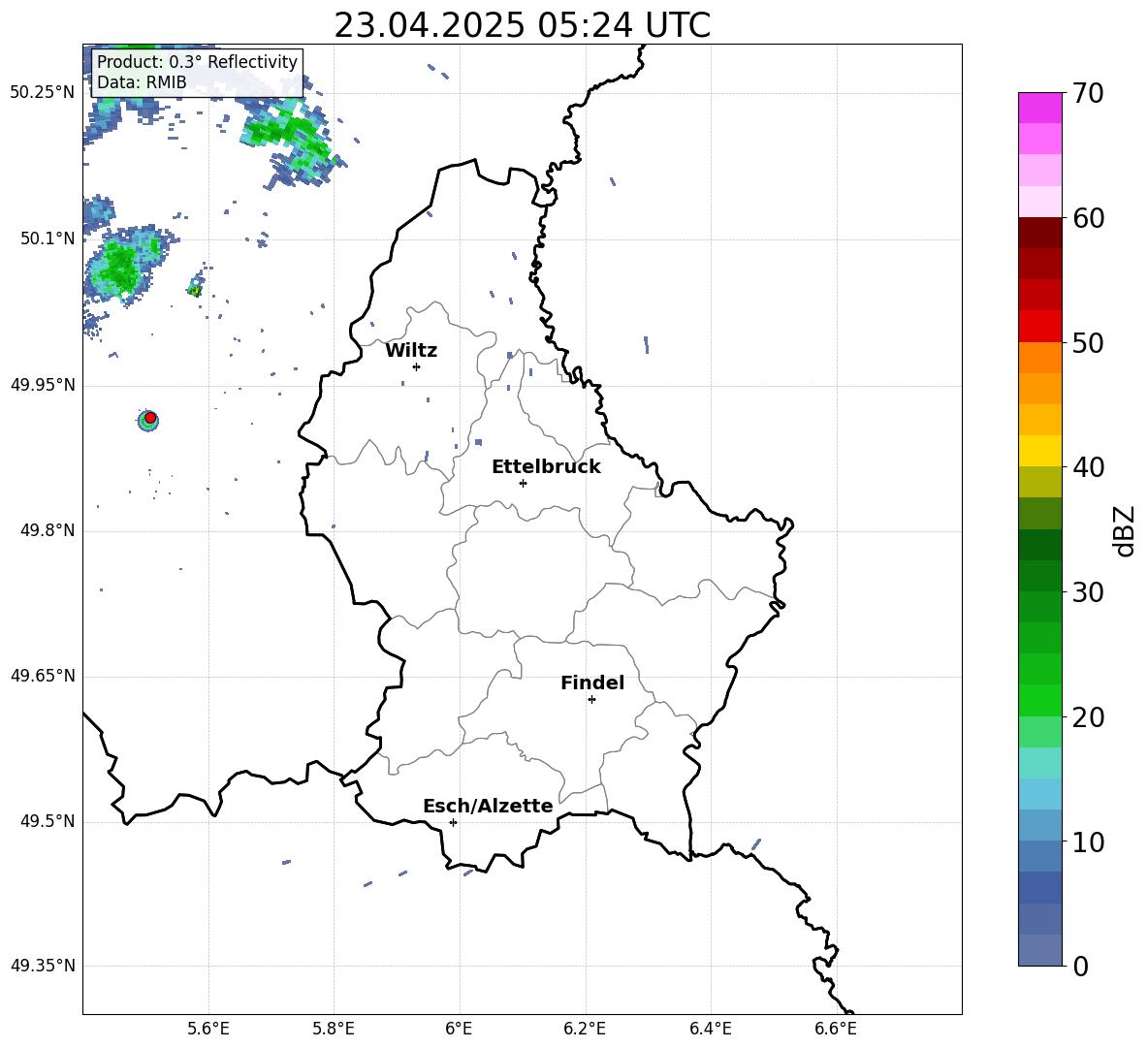This screenshot has height=1048, width=1148.
Task: Pick the bright green swatch just above 20 dBZ
Action: coord(1039,700)
